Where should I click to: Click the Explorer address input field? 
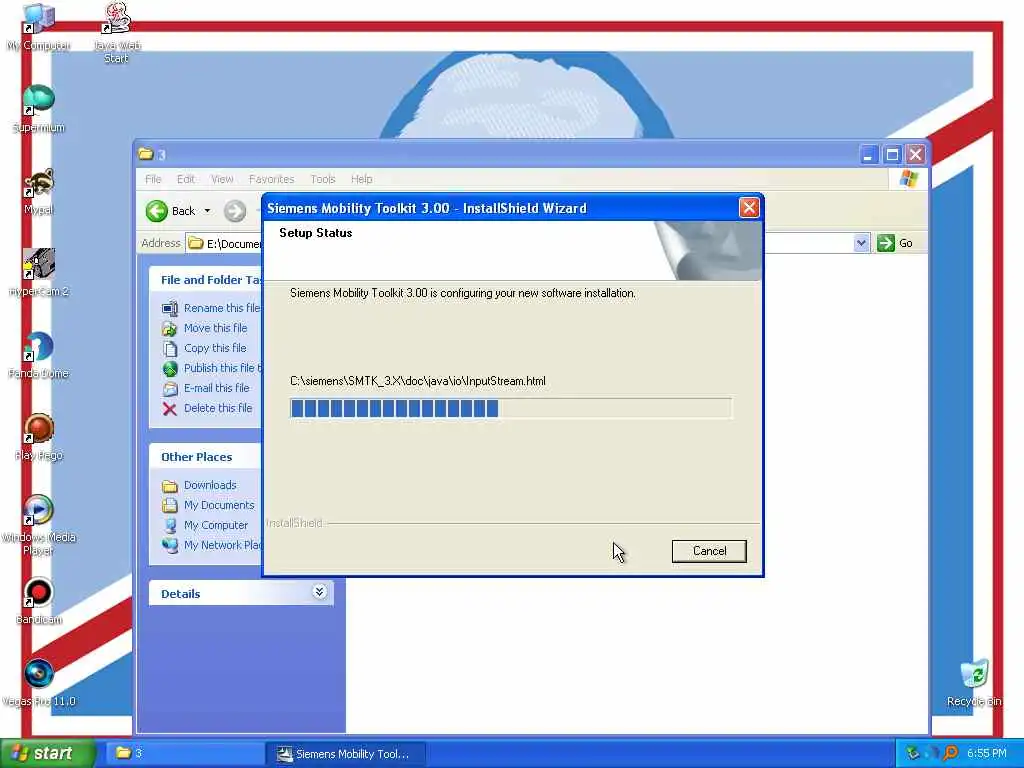tap(224, 244)
